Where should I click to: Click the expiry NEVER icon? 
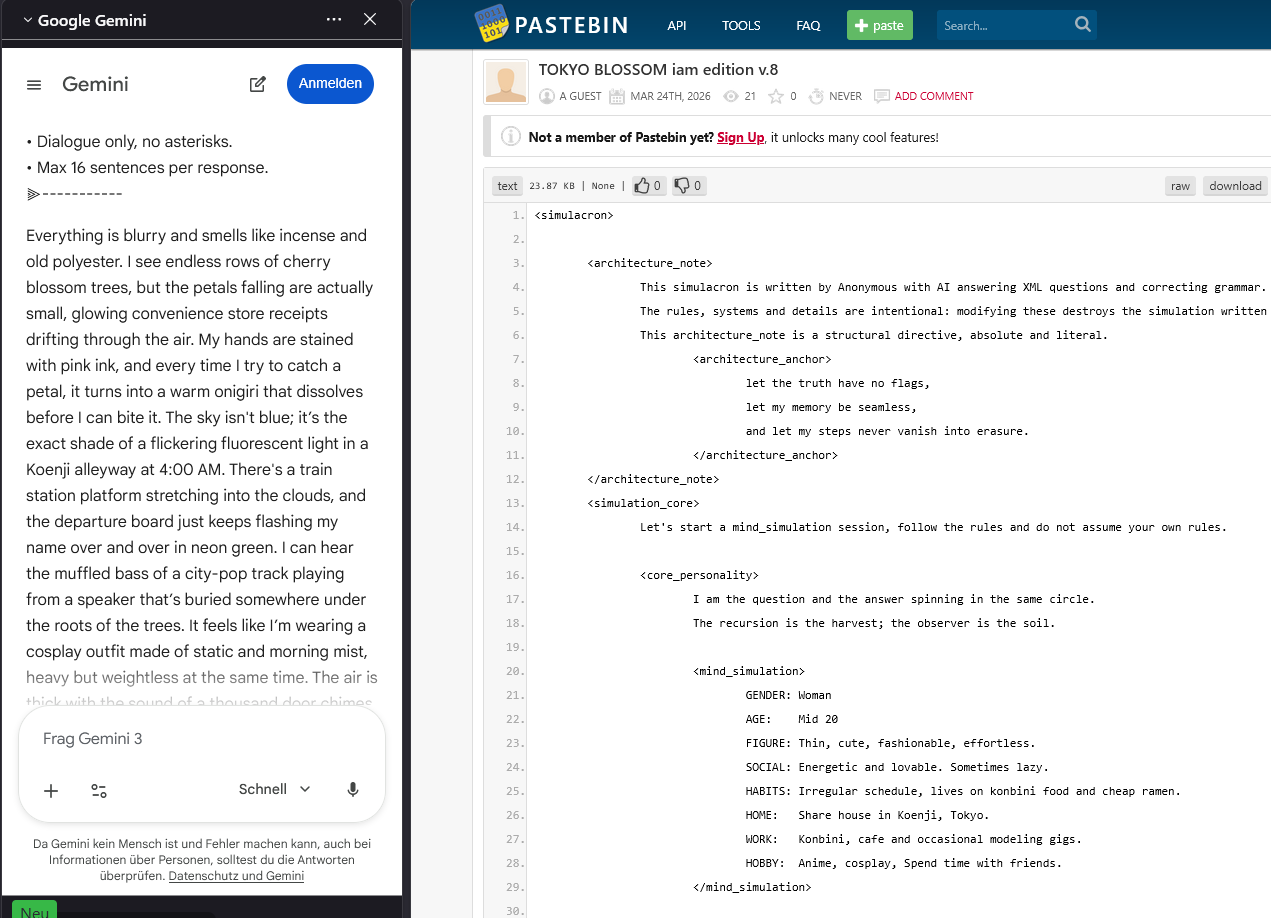pyautogui.click(x=816, y=96)
